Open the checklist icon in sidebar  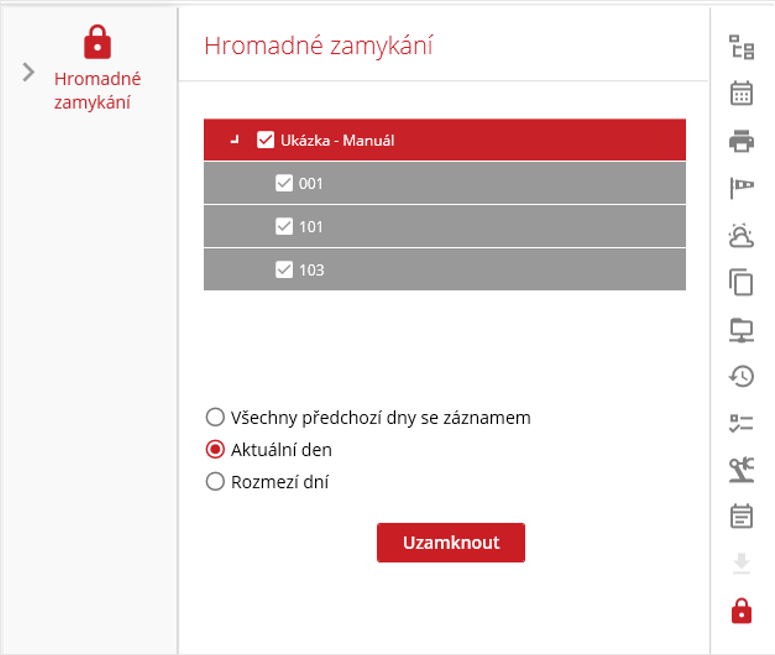[x=741, y=423]
